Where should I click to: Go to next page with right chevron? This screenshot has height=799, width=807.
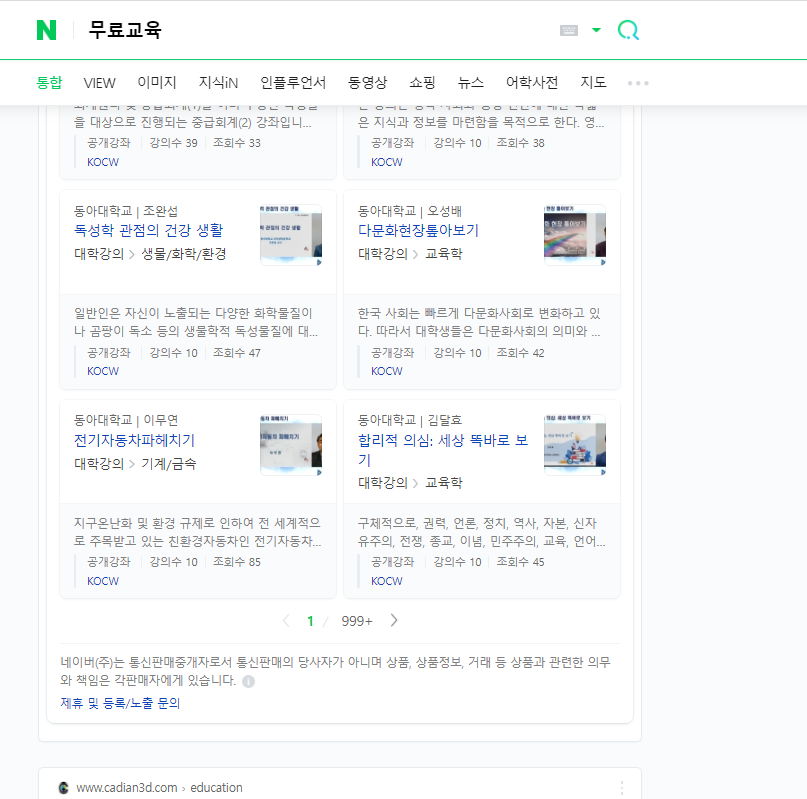click(x=394, y=620)
